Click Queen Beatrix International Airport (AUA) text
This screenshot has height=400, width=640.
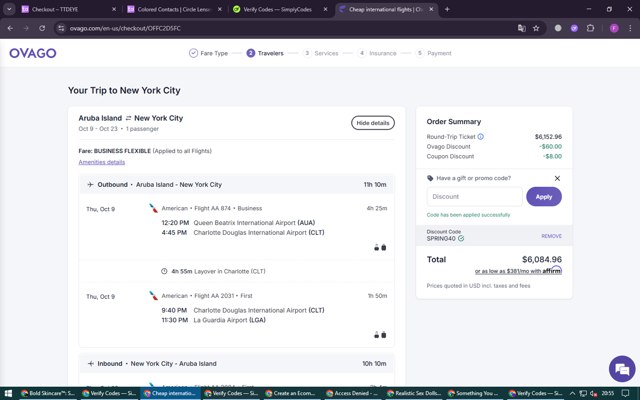click(x=254, y=222)
